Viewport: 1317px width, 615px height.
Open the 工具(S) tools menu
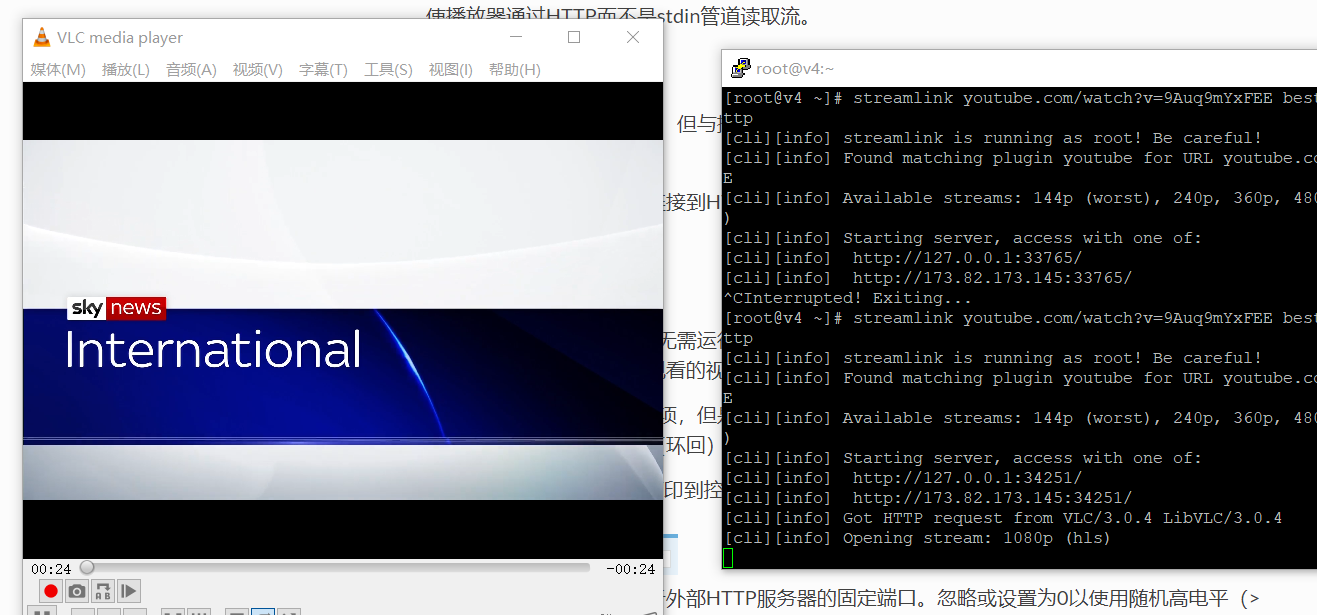[x=388, y=69]
